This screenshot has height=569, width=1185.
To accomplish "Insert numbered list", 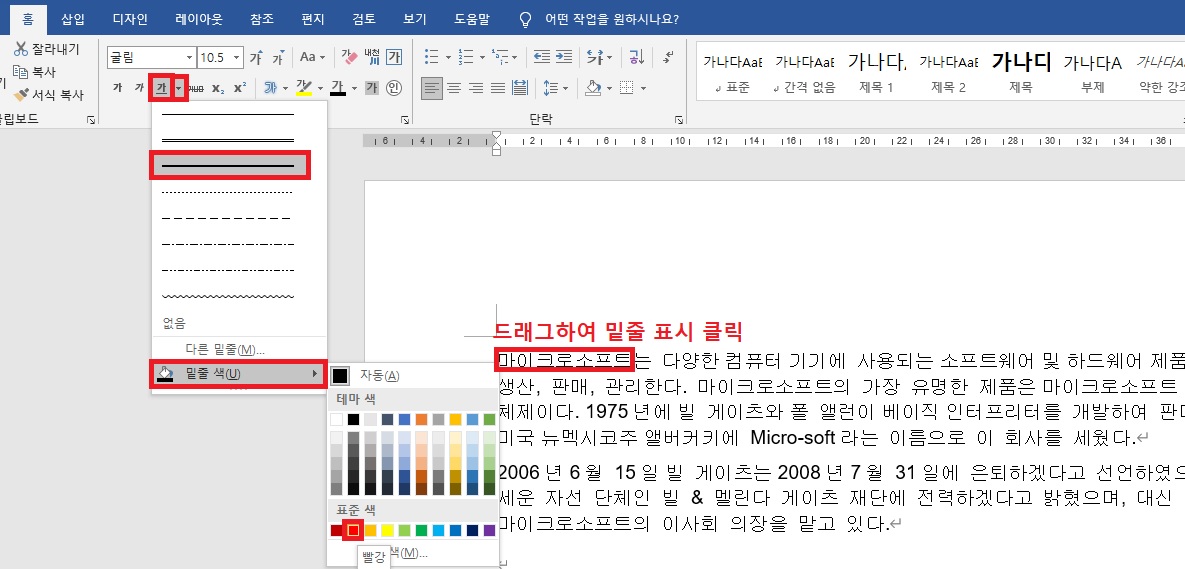I will pos(466,57).
